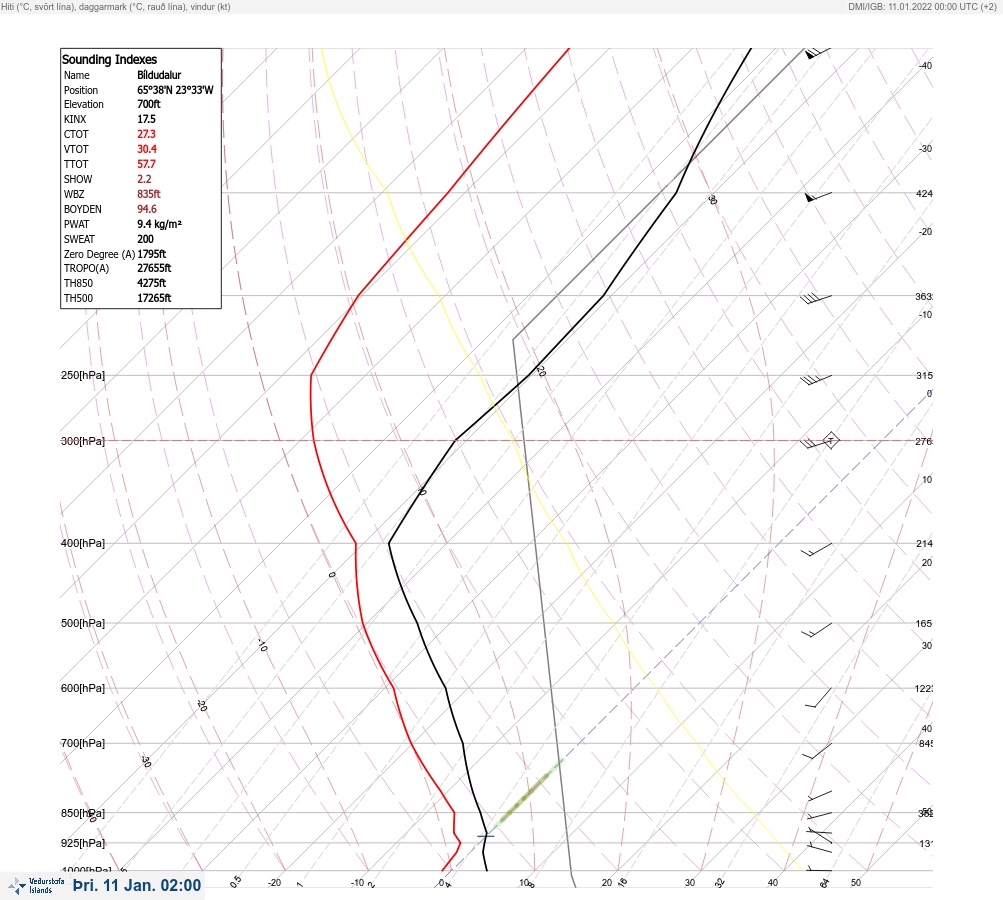Click the TH850 value '4275ft'
Viewport: 1003px width, 900px height.
pyautogui.click(x=152, y=283)
